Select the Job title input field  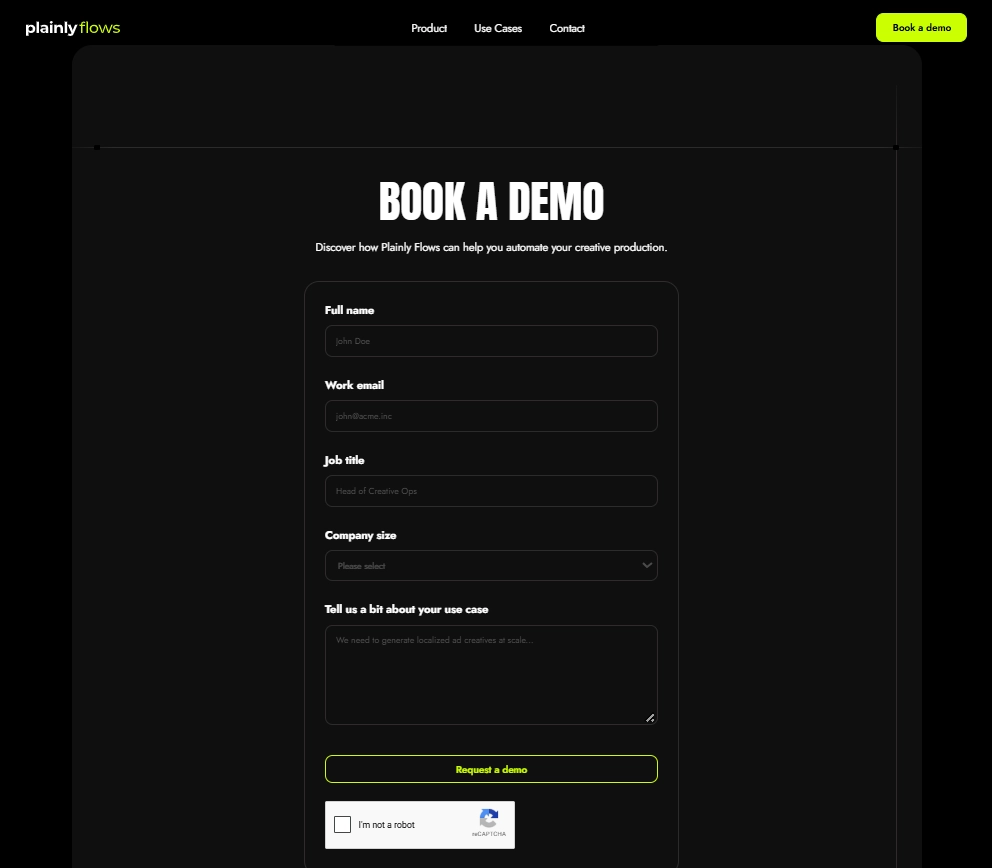click(x=491, y=491)
